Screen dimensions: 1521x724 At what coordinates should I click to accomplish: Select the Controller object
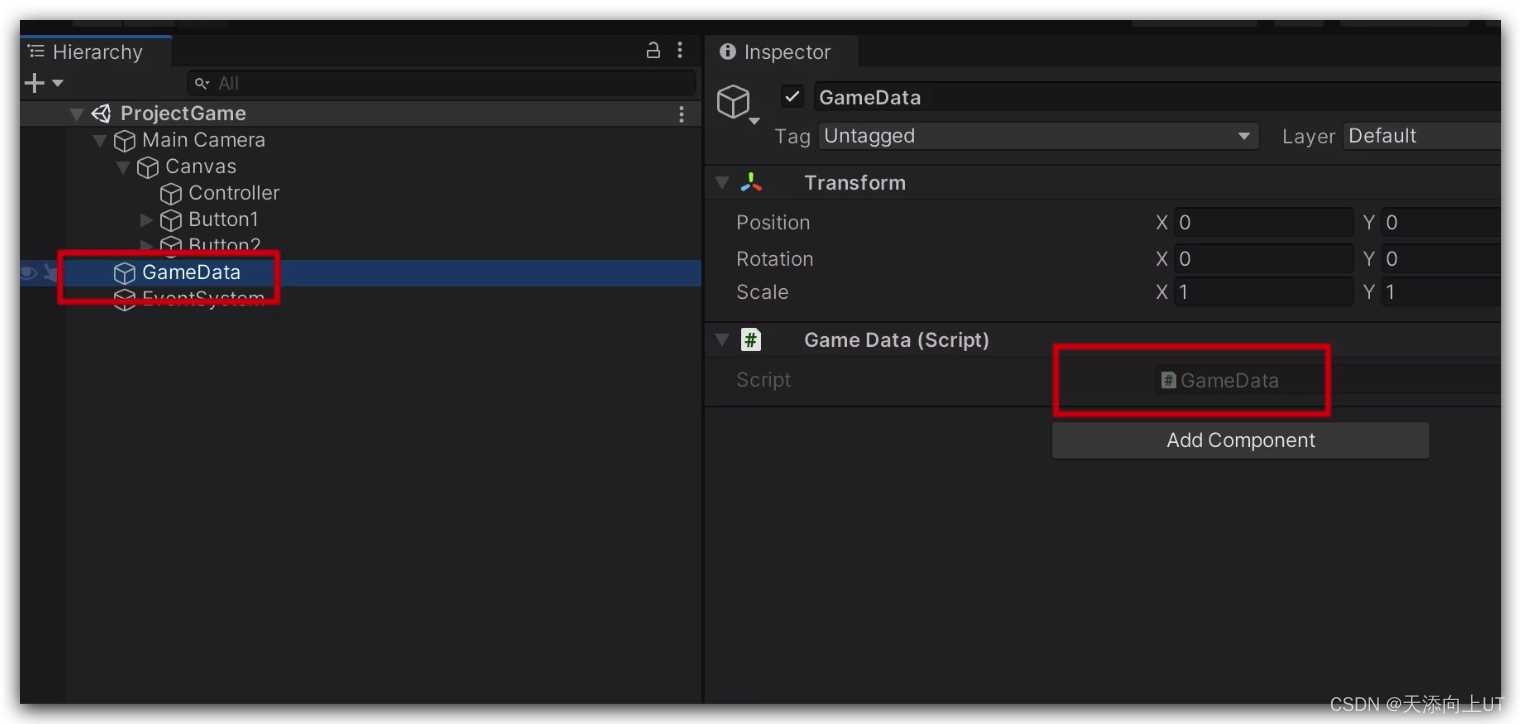click(234, 193)
